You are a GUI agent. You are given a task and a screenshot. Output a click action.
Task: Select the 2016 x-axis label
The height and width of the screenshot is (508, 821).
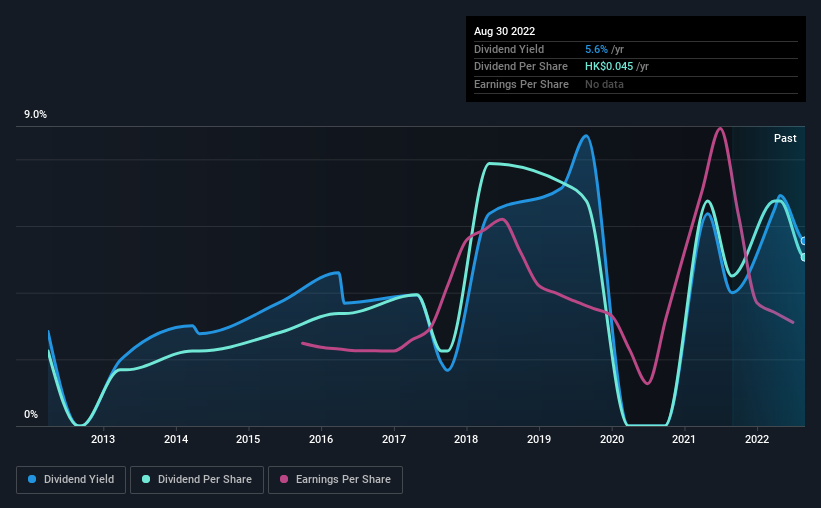tap(321, 439)
